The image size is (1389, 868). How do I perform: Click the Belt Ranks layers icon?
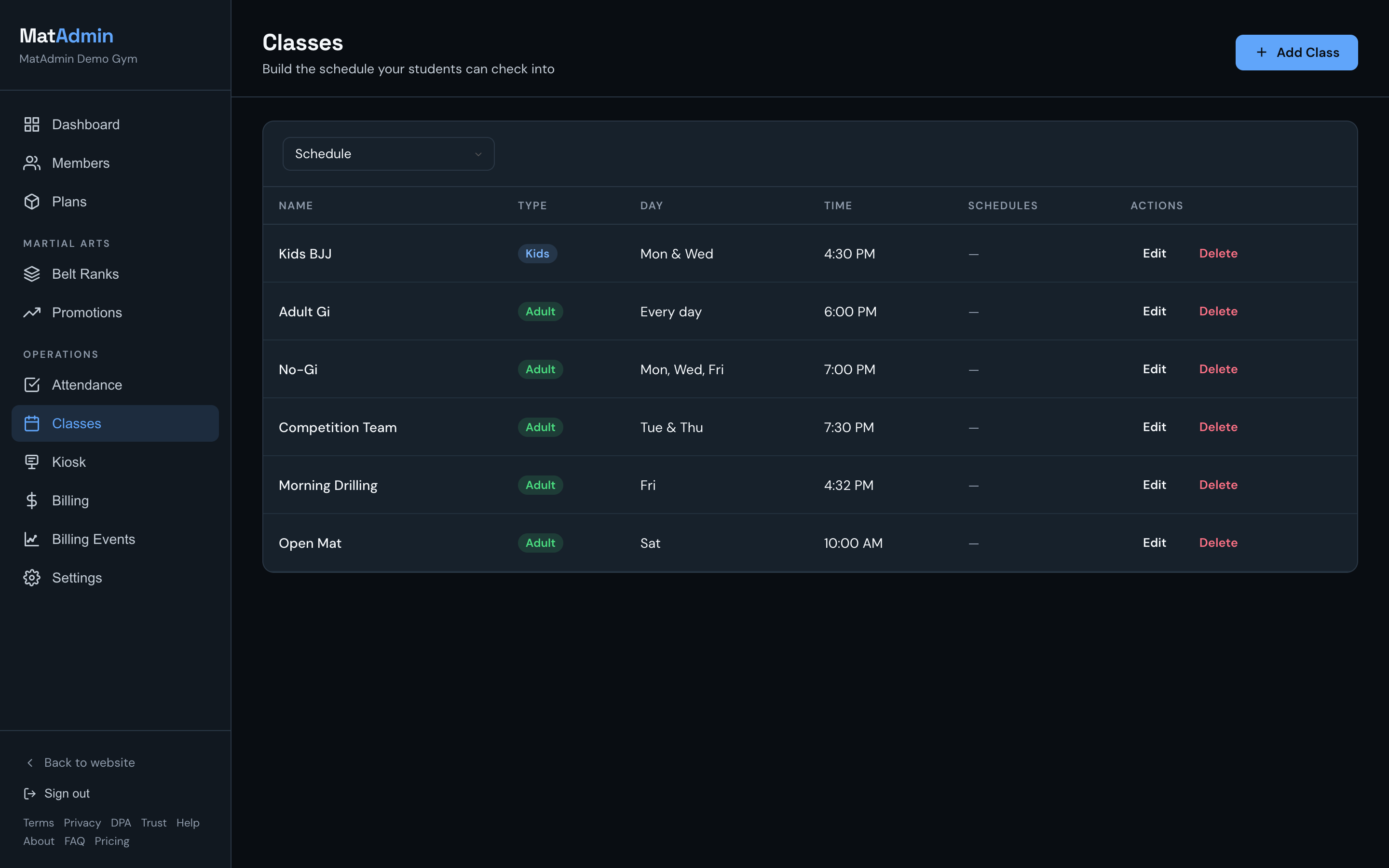pos(31,274)
